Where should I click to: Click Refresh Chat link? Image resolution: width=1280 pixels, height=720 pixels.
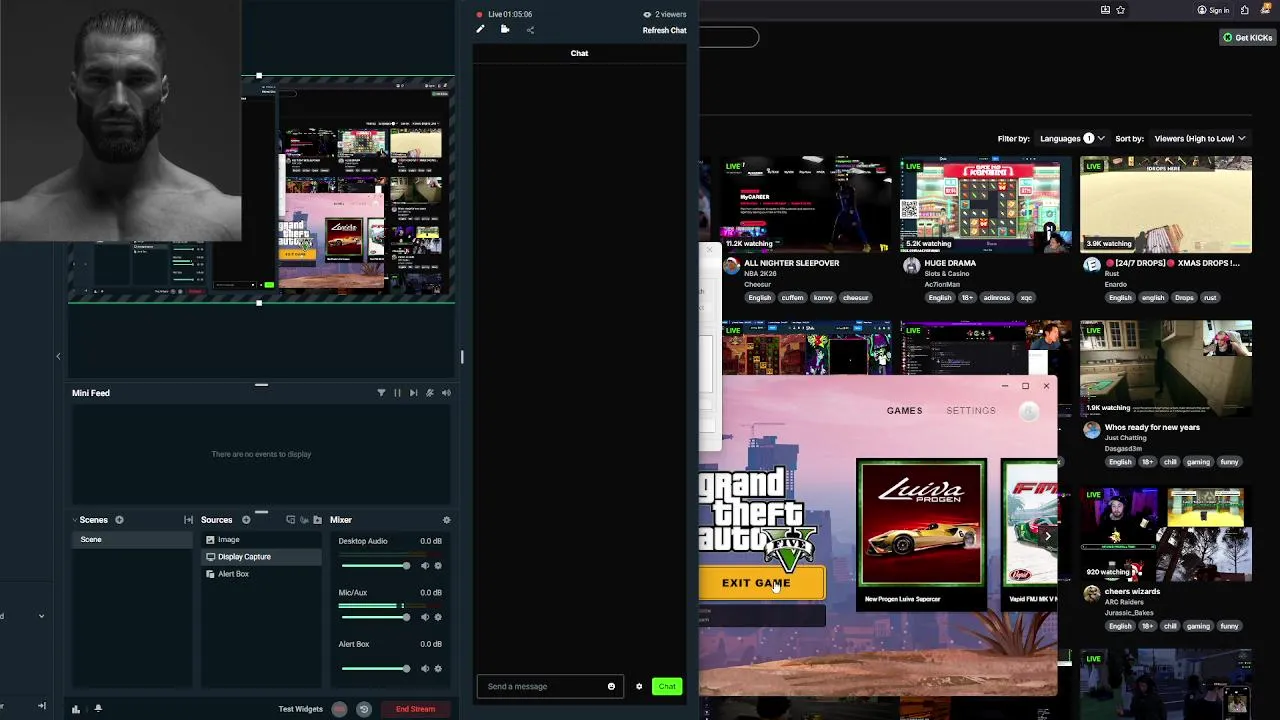coord(664,30)
